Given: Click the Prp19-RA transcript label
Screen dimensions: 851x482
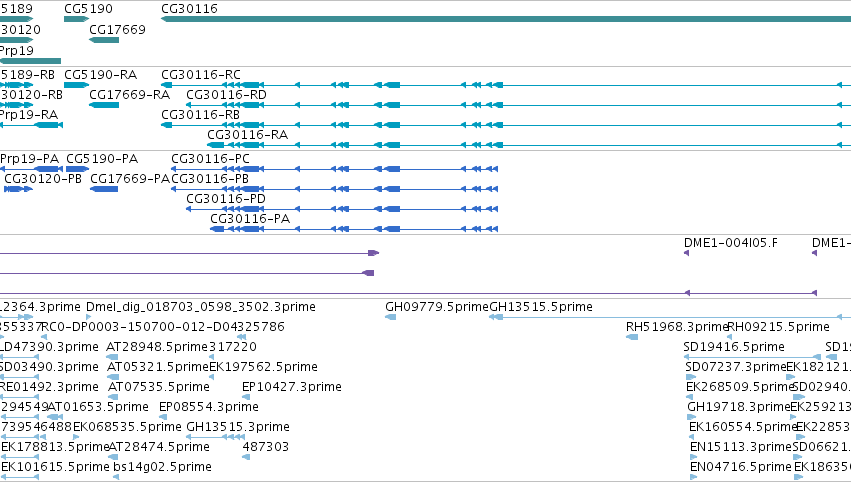Looking at the screenshot, I should [x=29, y=115].
